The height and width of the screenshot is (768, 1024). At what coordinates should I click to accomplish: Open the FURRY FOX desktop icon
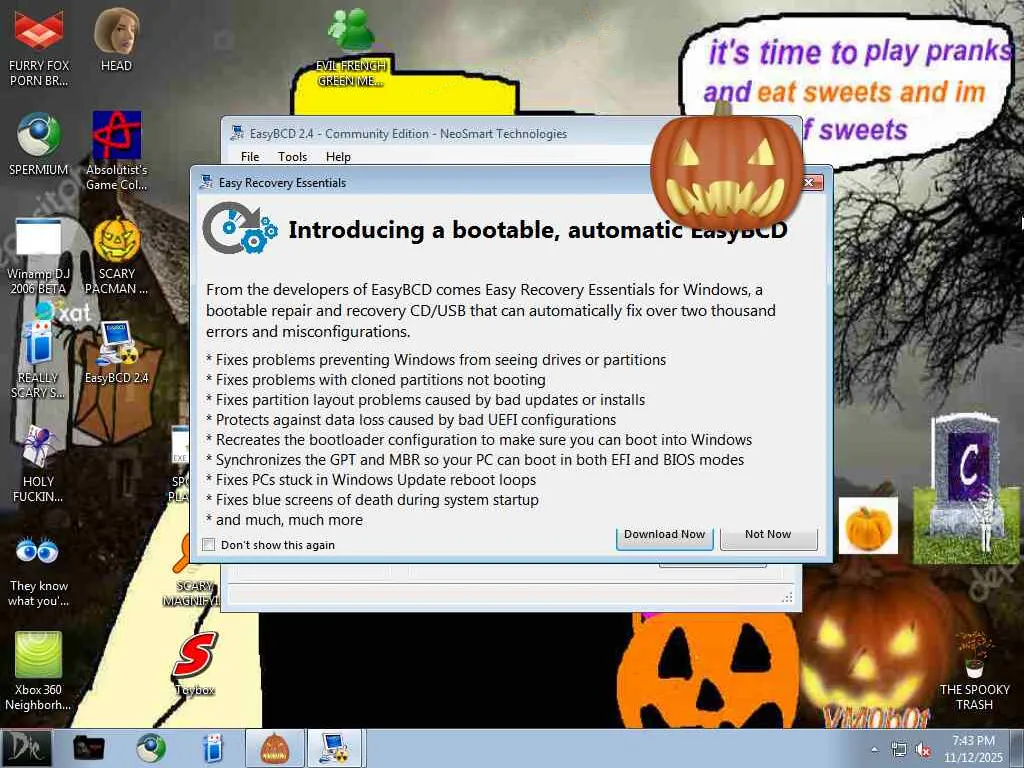tap(39, 46)
